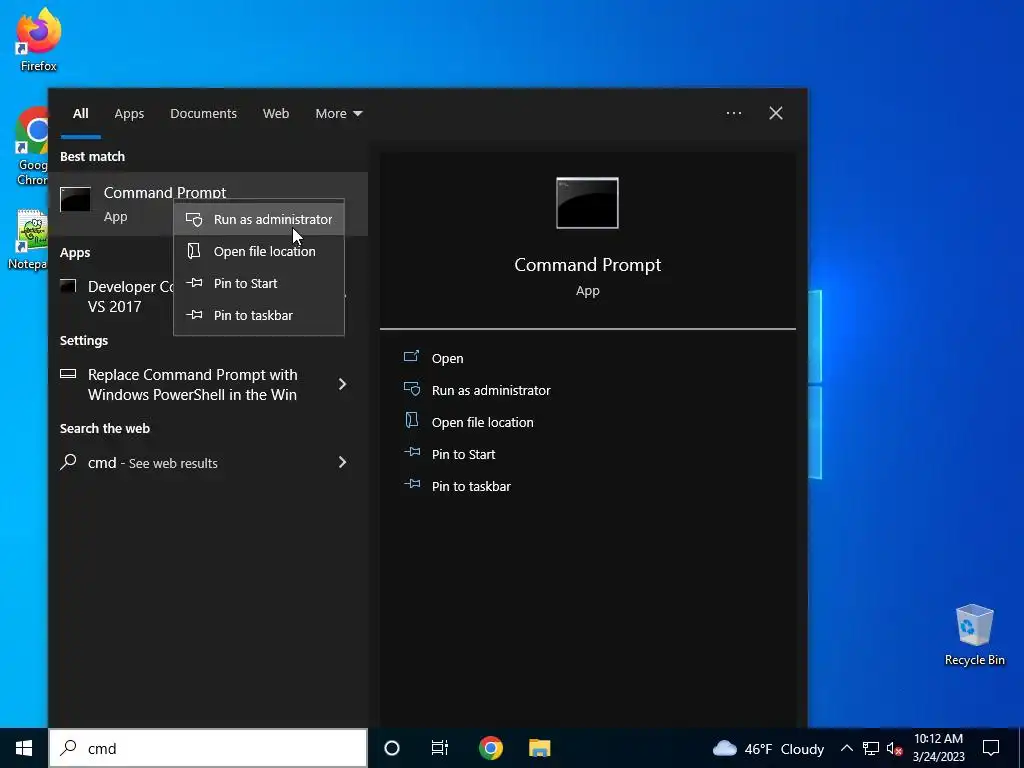
Task: Expand cmd web results arrow
Action: click(x=342, y=462)
